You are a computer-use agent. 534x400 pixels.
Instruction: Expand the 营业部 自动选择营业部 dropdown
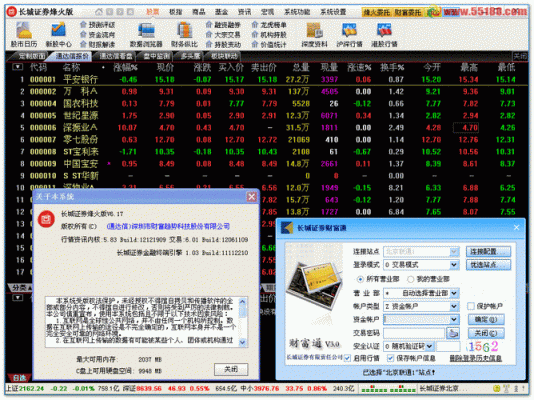coord(454,293)
